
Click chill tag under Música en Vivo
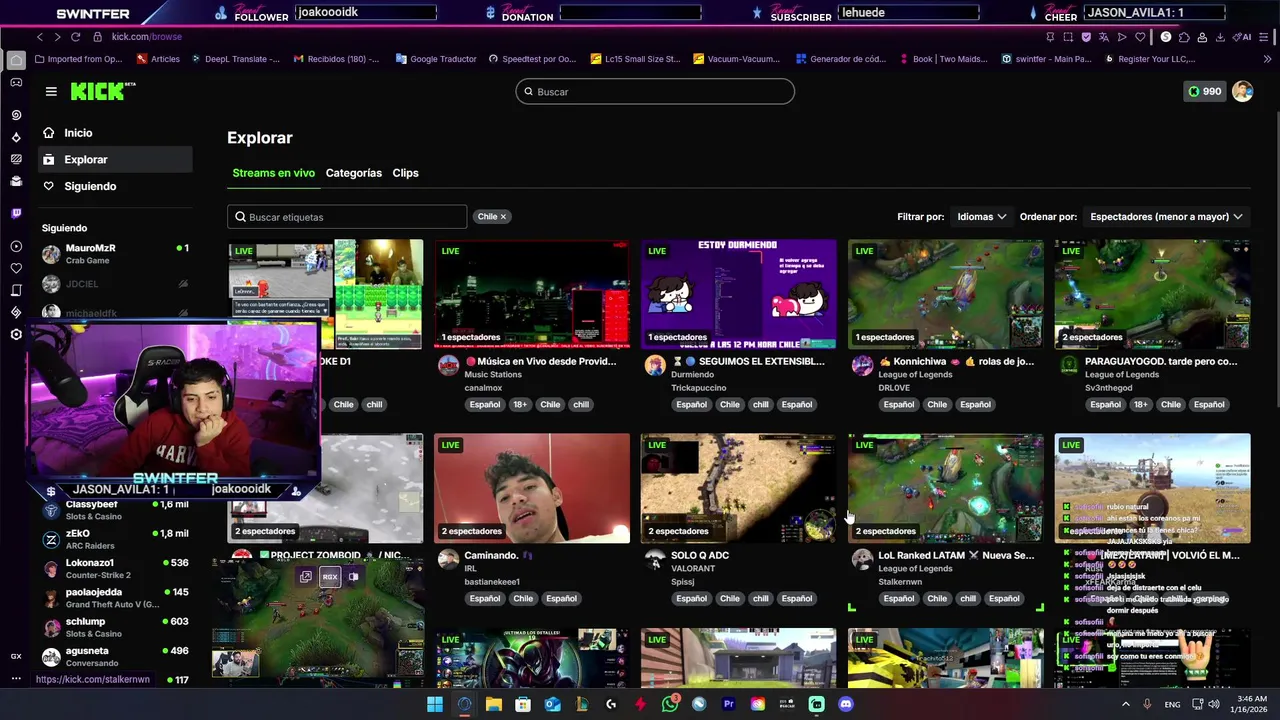point(581,405)
